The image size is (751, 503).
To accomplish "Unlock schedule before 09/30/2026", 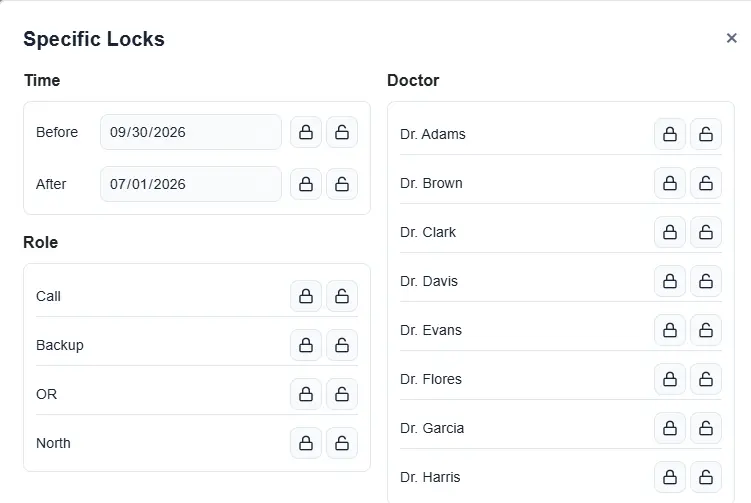I will (x=342, y=132).
